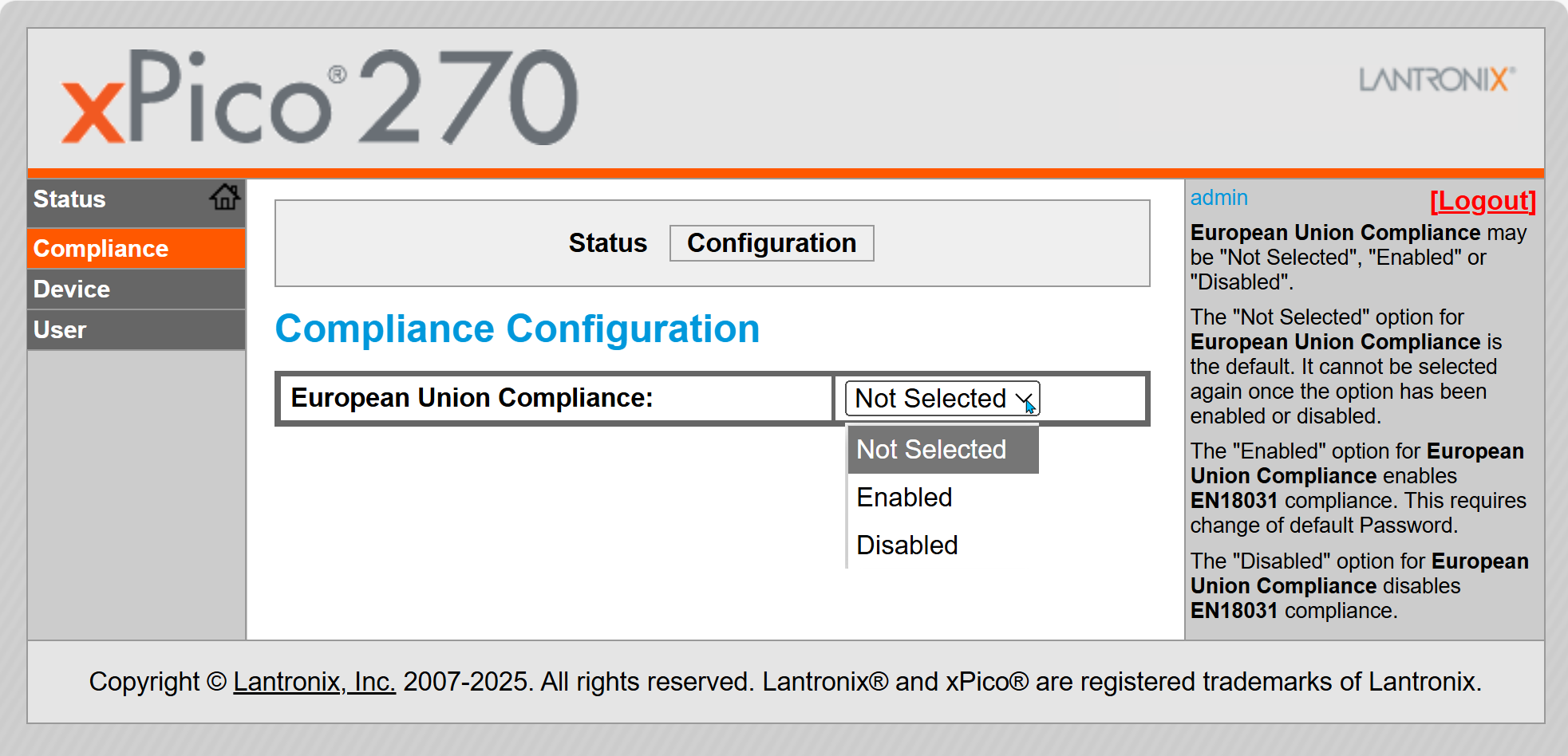Choose the highlighted Not Selected option
1568x756 pixels.
931,450
